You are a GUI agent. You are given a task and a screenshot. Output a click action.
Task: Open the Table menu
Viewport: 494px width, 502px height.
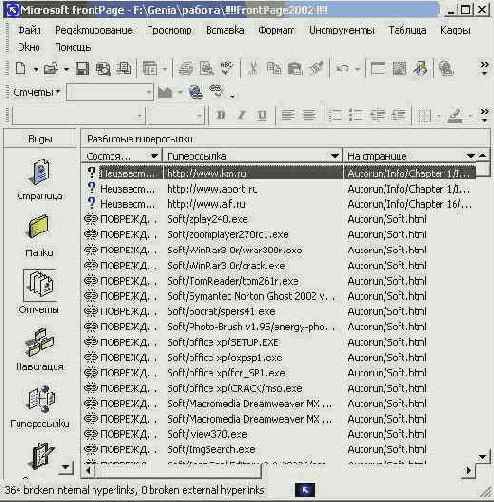pos(407,30)
